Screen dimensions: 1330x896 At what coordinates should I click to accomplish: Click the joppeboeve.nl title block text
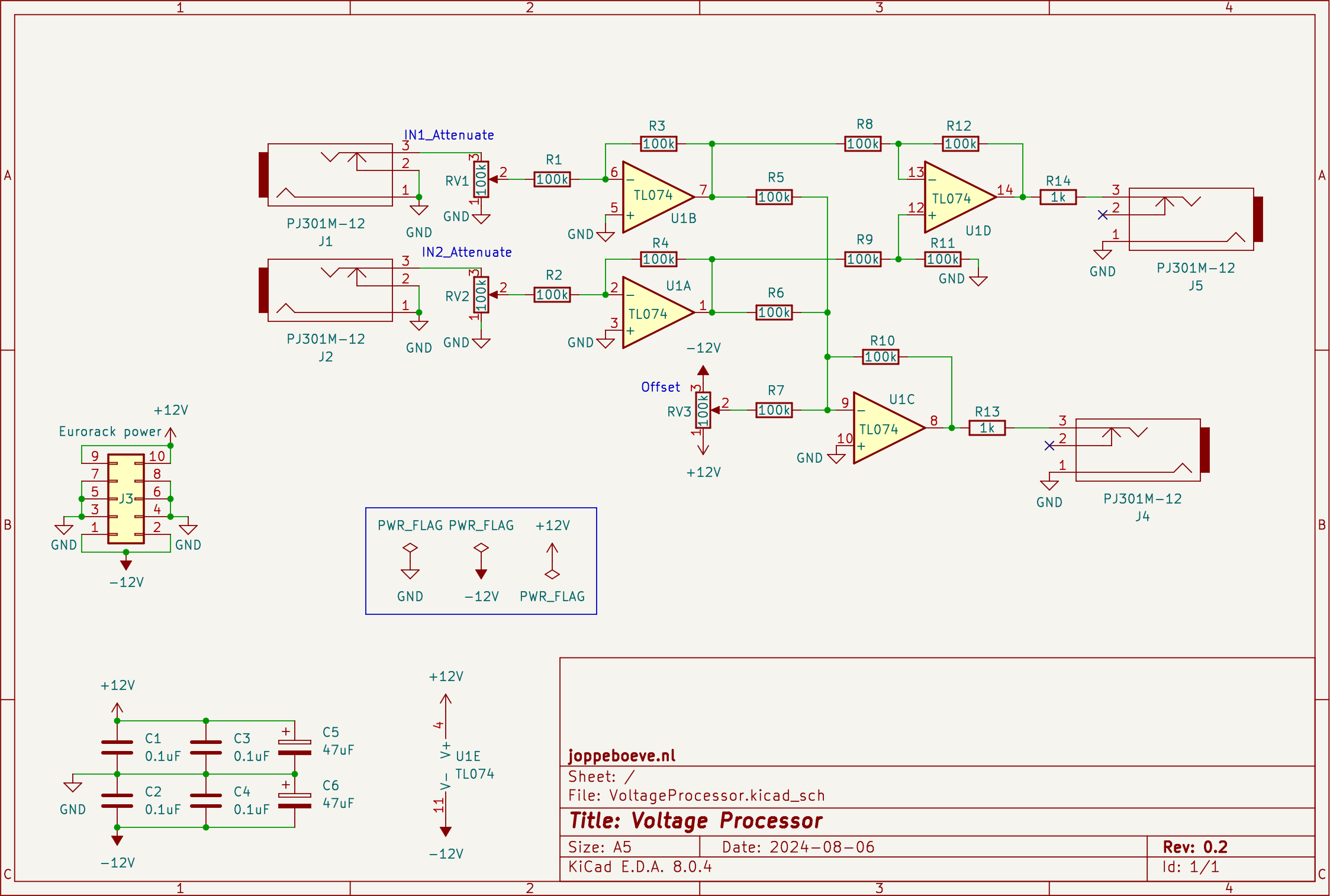point(621,756)
